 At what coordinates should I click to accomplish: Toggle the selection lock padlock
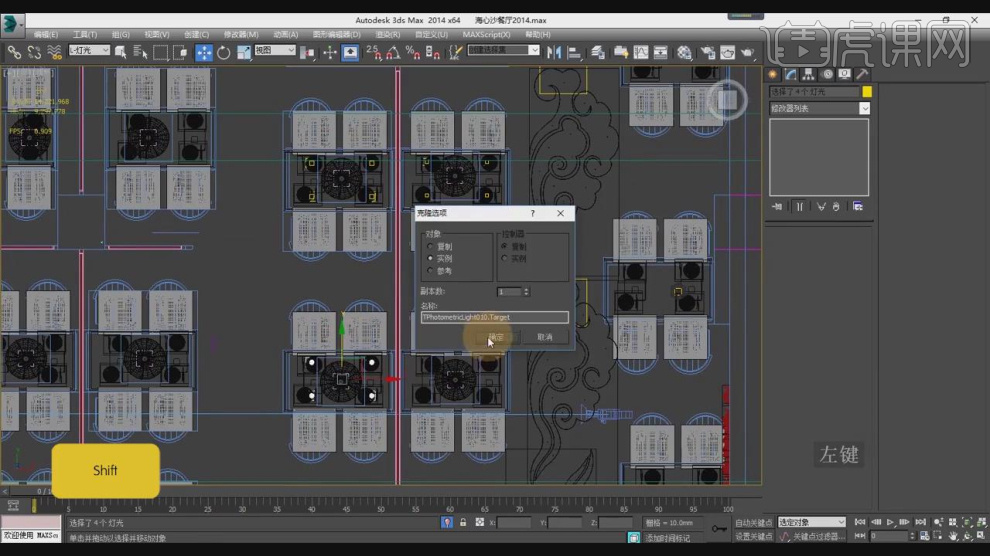pos(463,523)
